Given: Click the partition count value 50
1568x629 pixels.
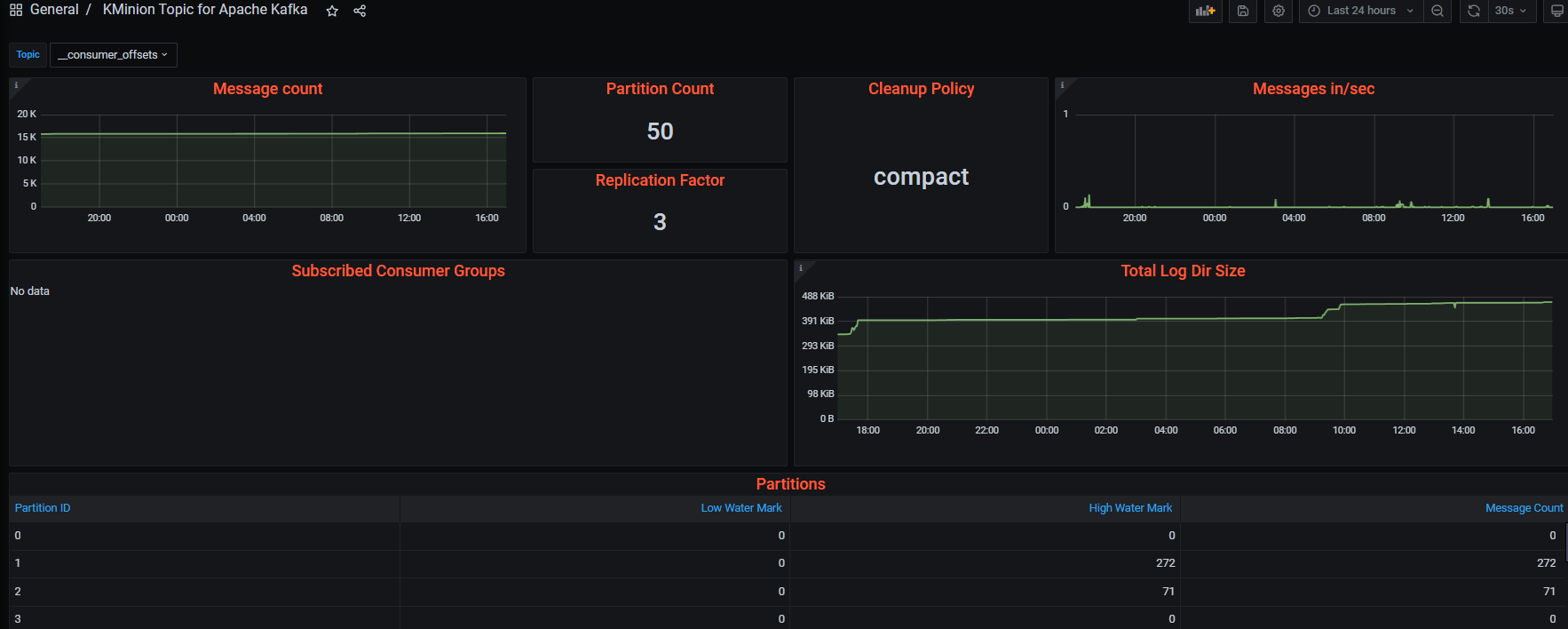Looking at the screenshot, I should tap(660, 131).
